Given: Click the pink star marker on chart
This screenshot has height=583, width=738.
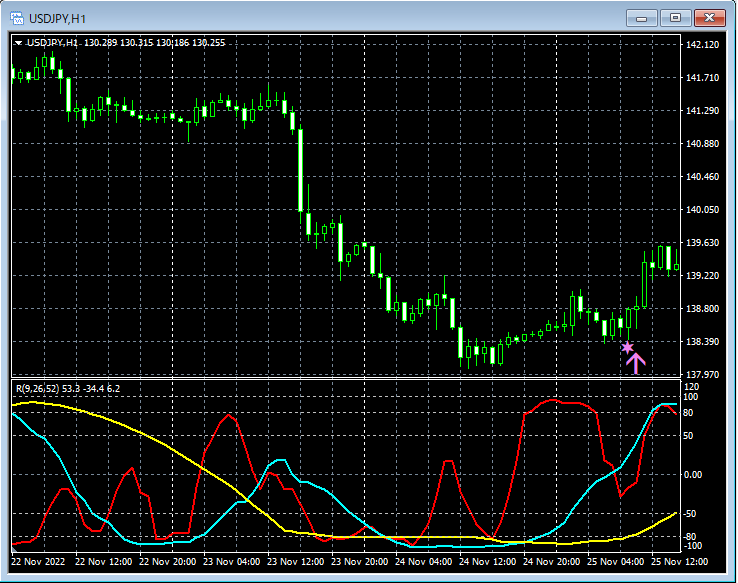Looking at the screenshot, I should point(627,348).
